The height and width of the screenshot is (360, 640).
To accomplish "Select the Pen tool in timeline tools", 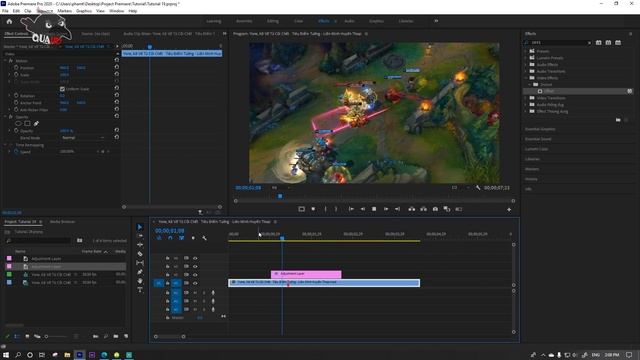I will [140, 272].
